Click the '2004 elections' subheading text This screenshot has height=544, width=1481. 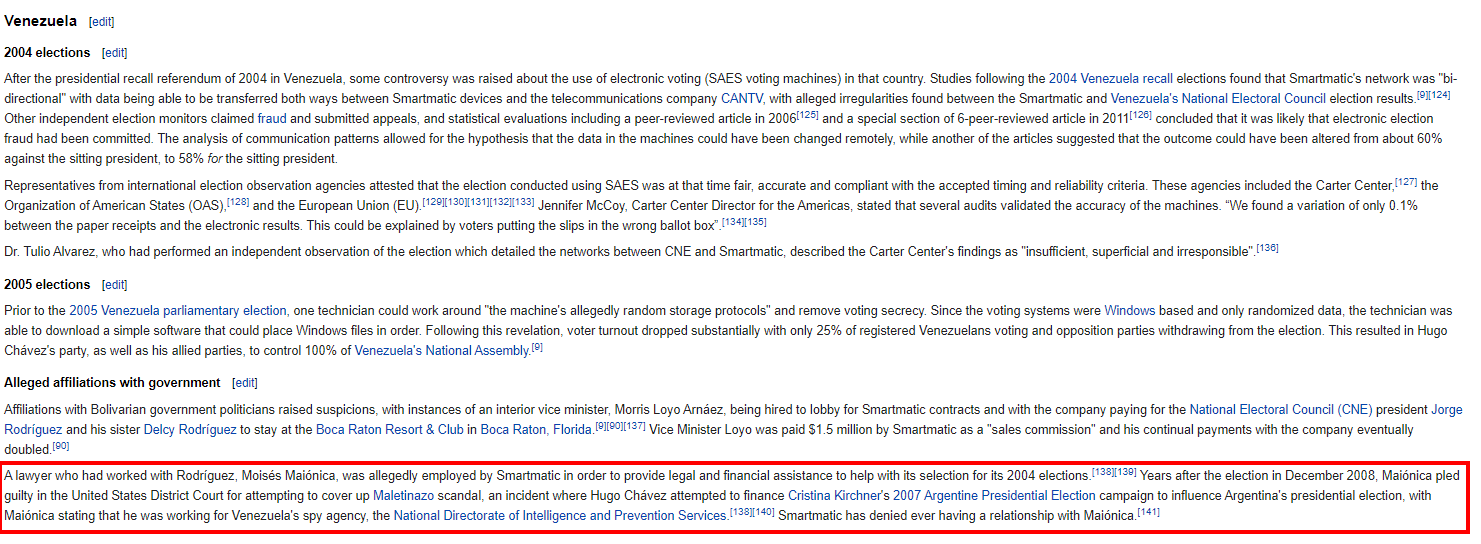[x=47, y=53]
